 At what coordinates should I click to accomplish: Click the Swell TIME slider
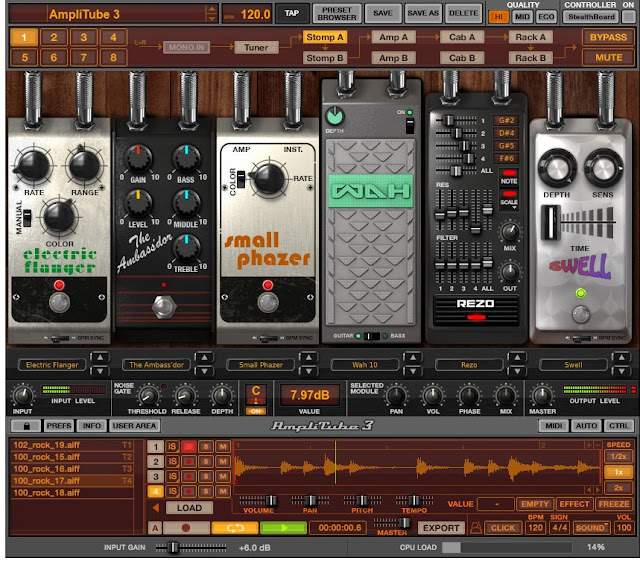tap(550, 222)
